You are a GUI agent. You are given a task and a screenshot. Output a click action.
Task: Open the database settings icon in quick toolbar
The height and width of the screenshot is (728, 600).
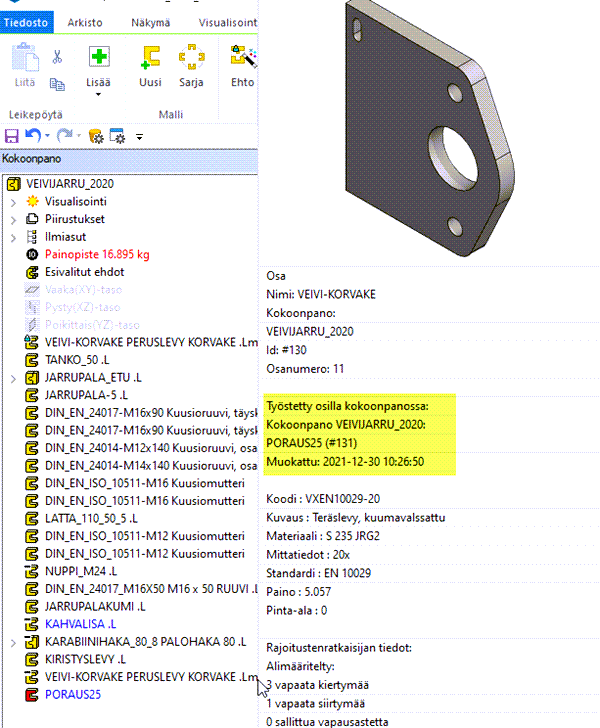(x=97, y=135)
